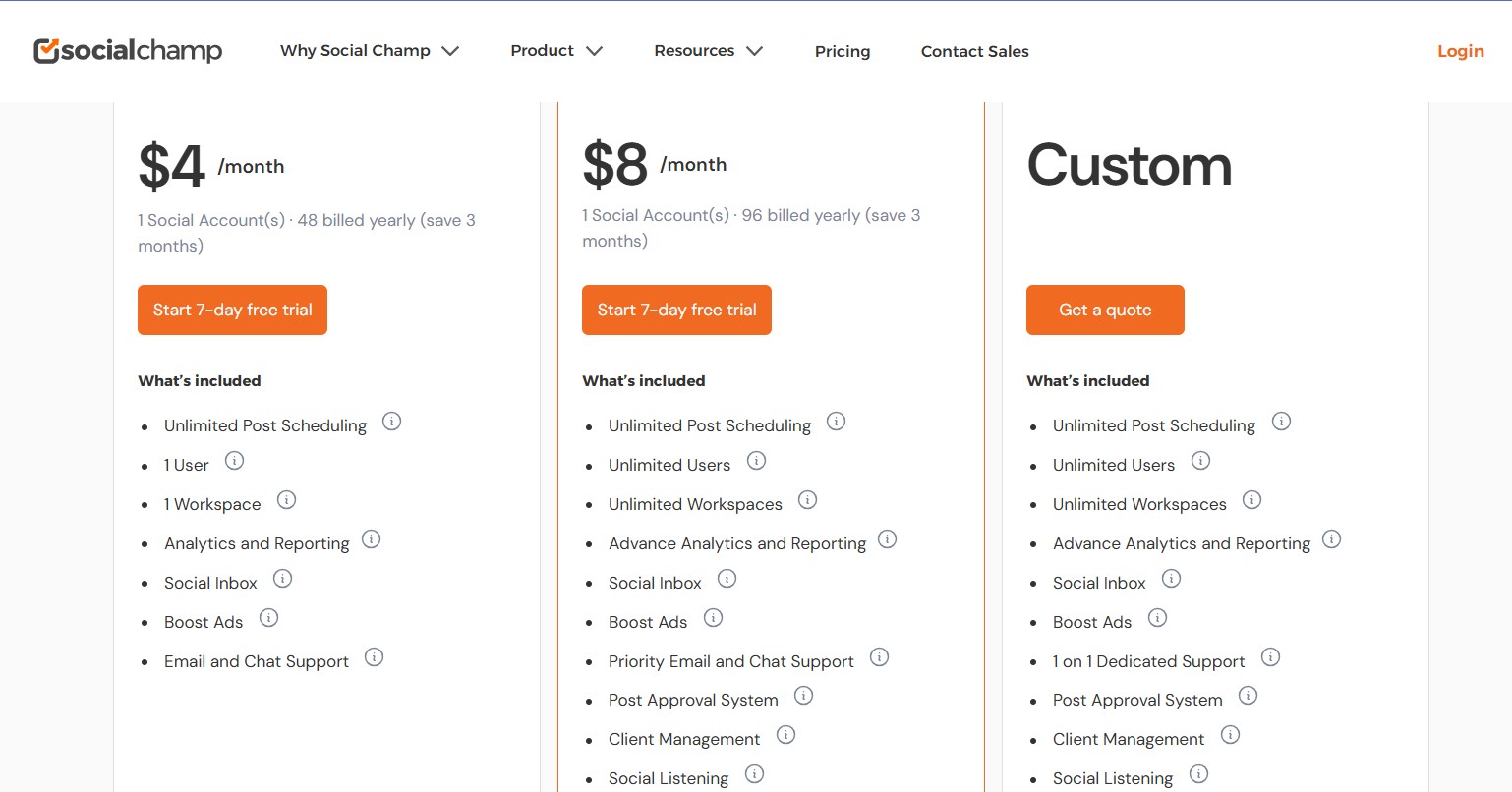Open info icon beside Social Inbox in $4 plan
Viewport: 1512px width, 792px height.
click(282, 579)
